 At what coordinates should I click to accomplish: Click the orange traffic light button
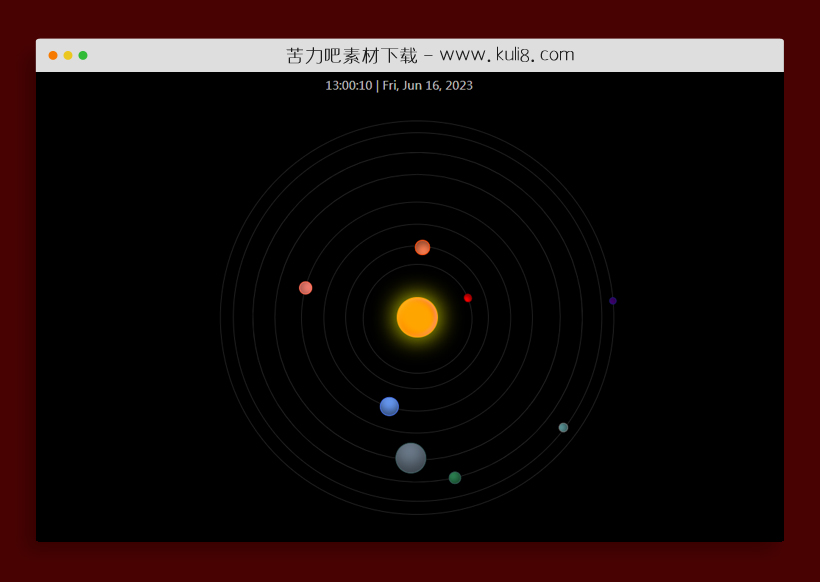(52, 56)
